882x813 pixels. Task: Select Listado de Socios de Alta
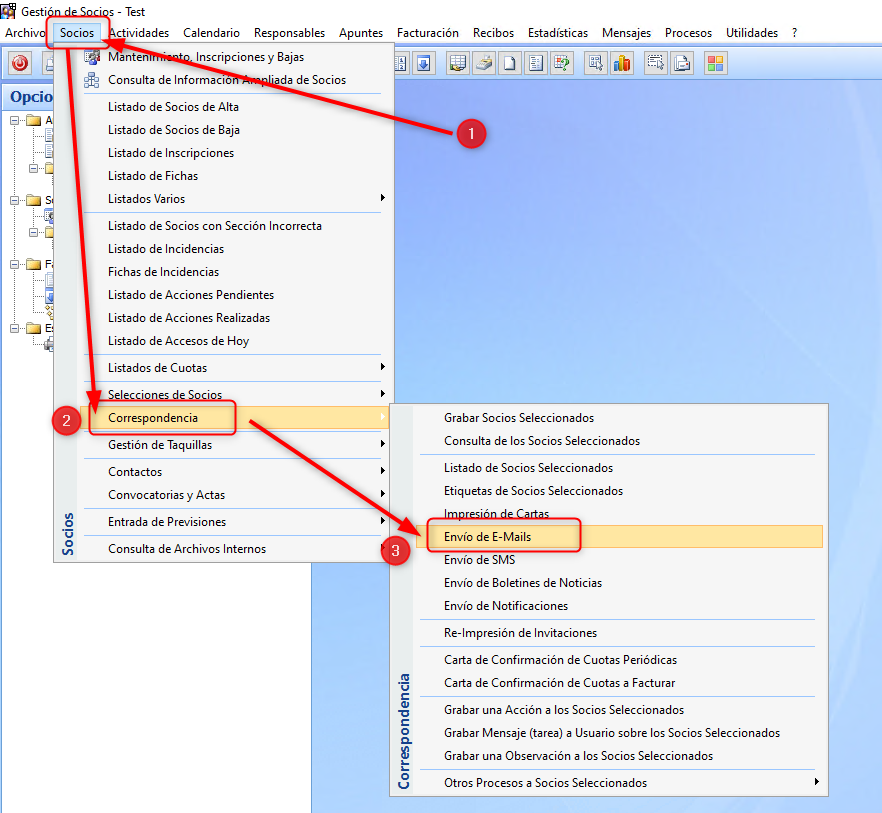tap(173, 107)
